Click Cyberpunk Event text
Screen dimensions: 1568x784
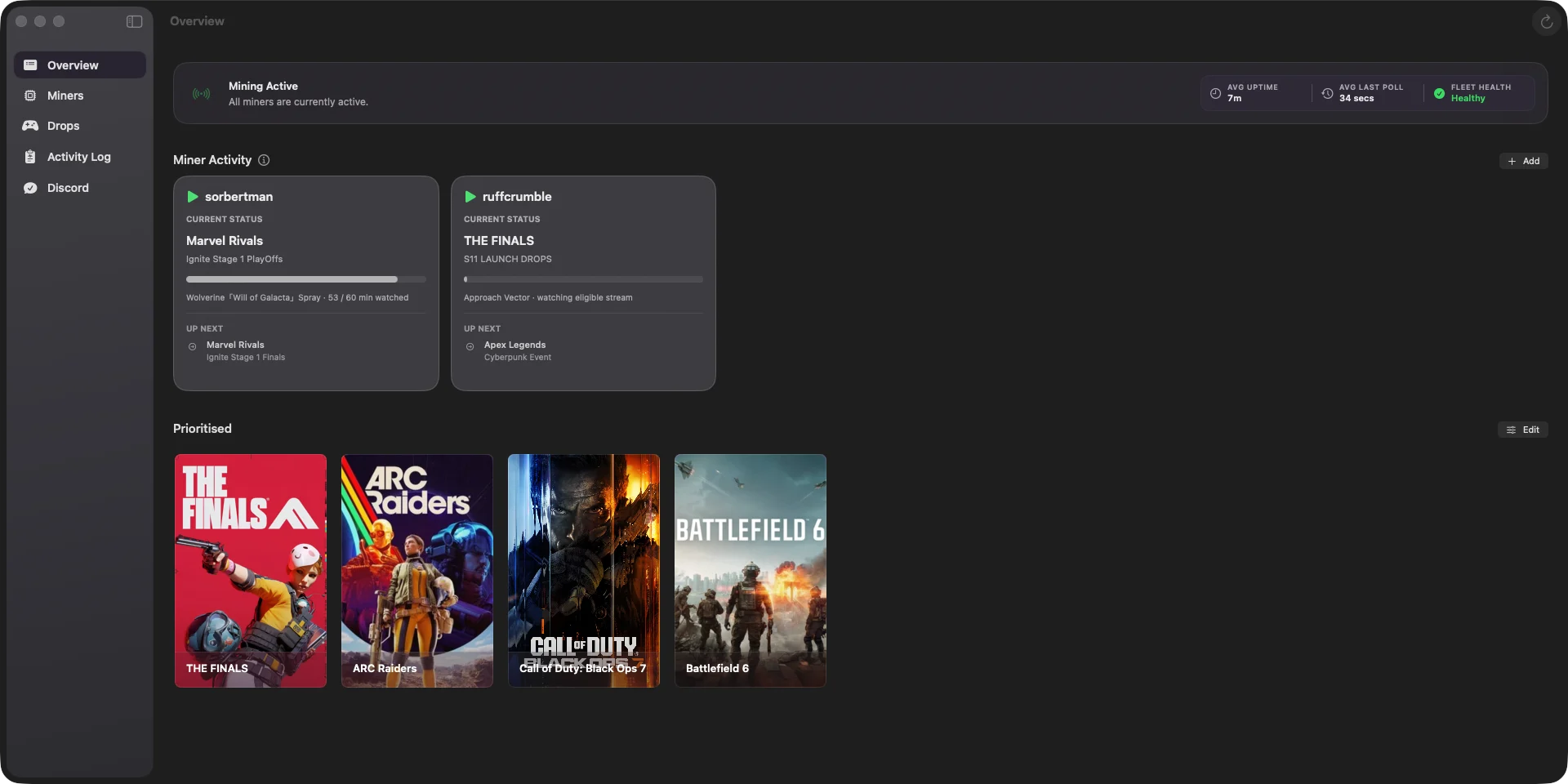518,358
